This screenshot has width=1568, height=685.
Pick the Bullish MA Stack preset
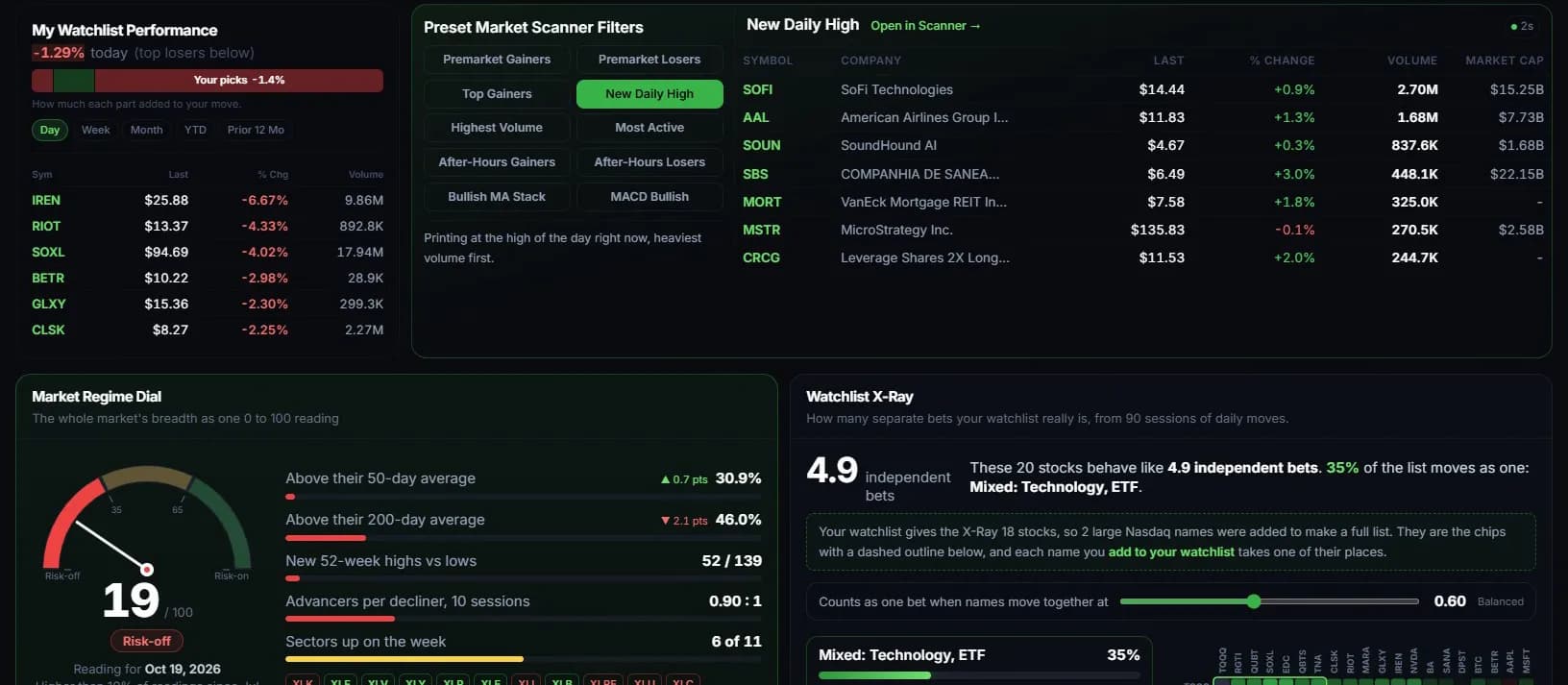coord(497,197)
